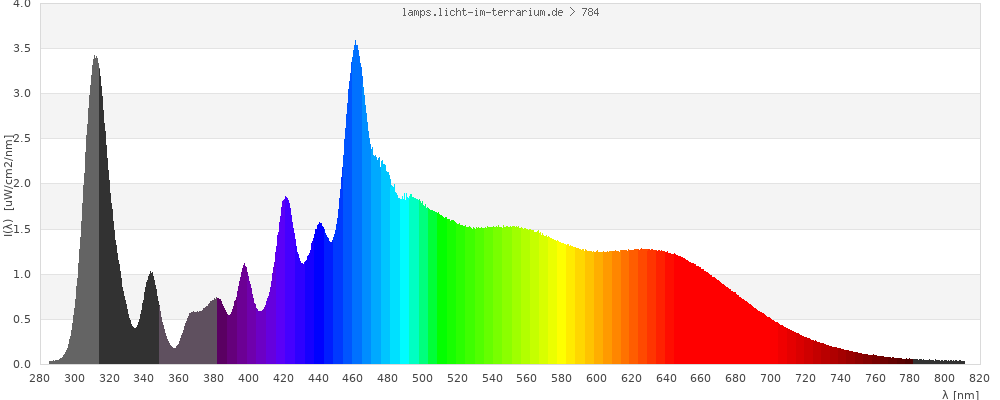Click the λ [nm] x-axis title
Viewport: 1000px width, 400px height.
pos(960,394)
